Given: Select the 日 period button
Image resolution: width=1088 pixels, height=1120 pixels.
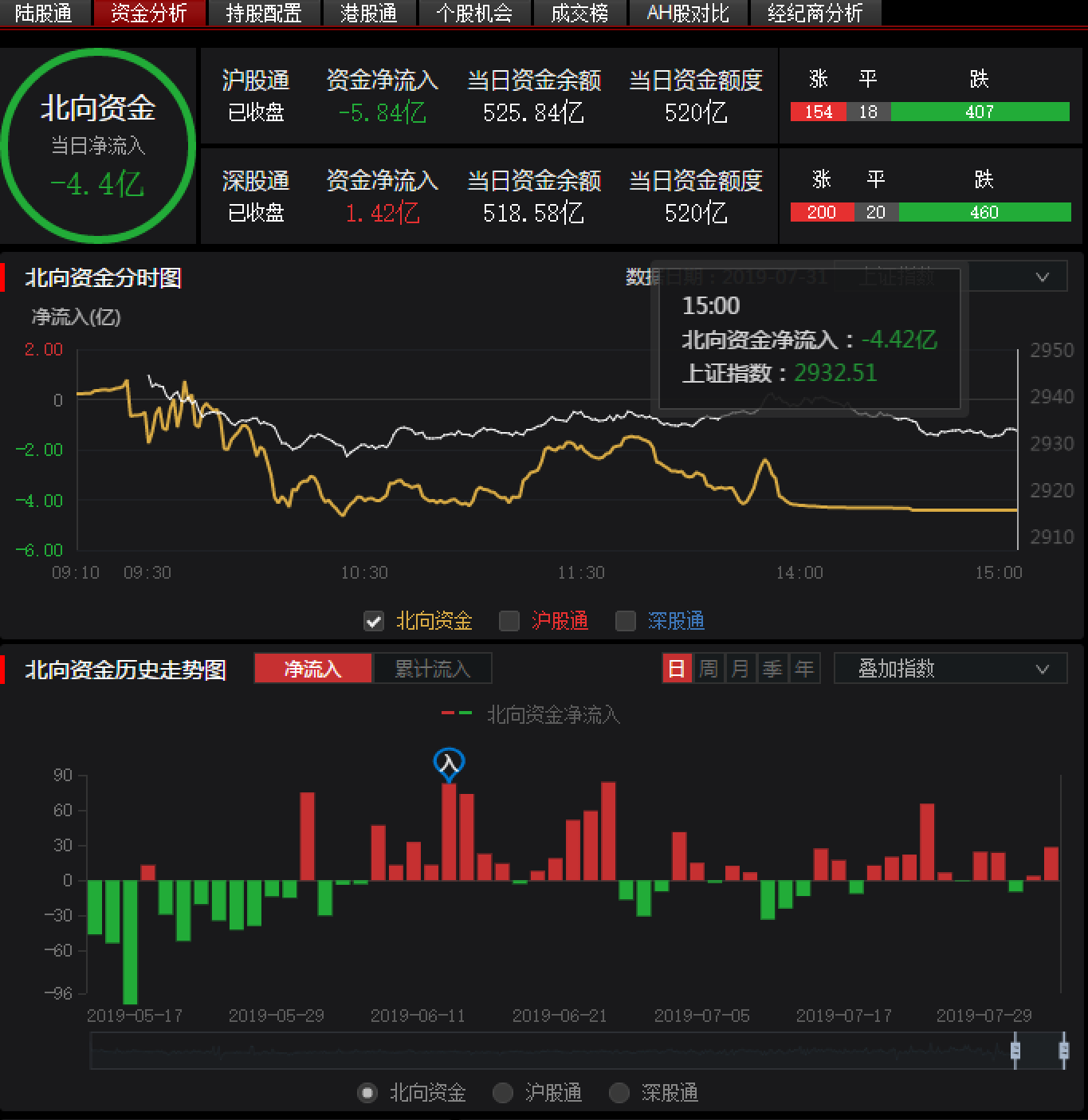Looking at the screenshot, I should point(677,669).
